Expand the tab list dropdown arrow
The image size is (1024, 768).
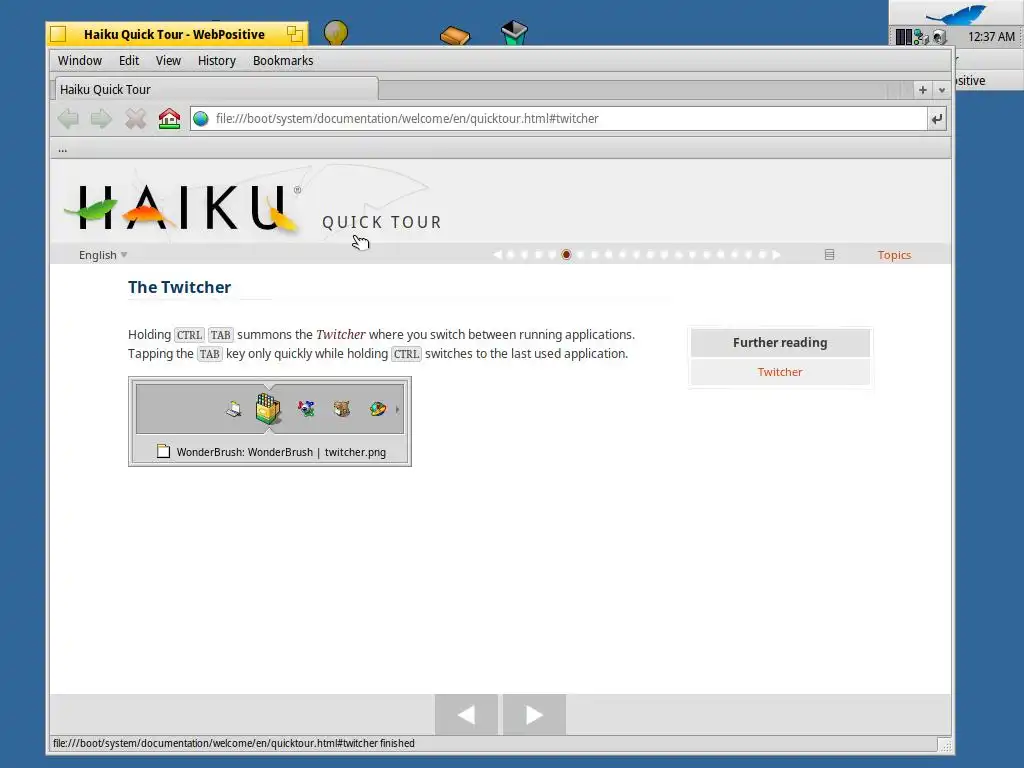[x=941, y=90]
